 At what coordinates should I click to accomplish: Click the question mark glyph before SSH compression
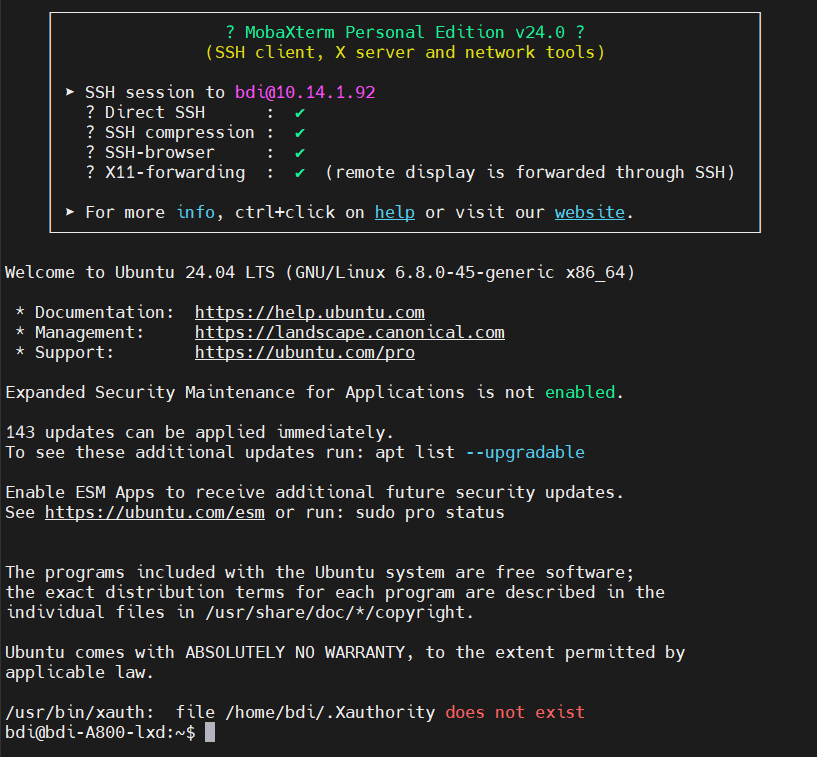(89, 132)
